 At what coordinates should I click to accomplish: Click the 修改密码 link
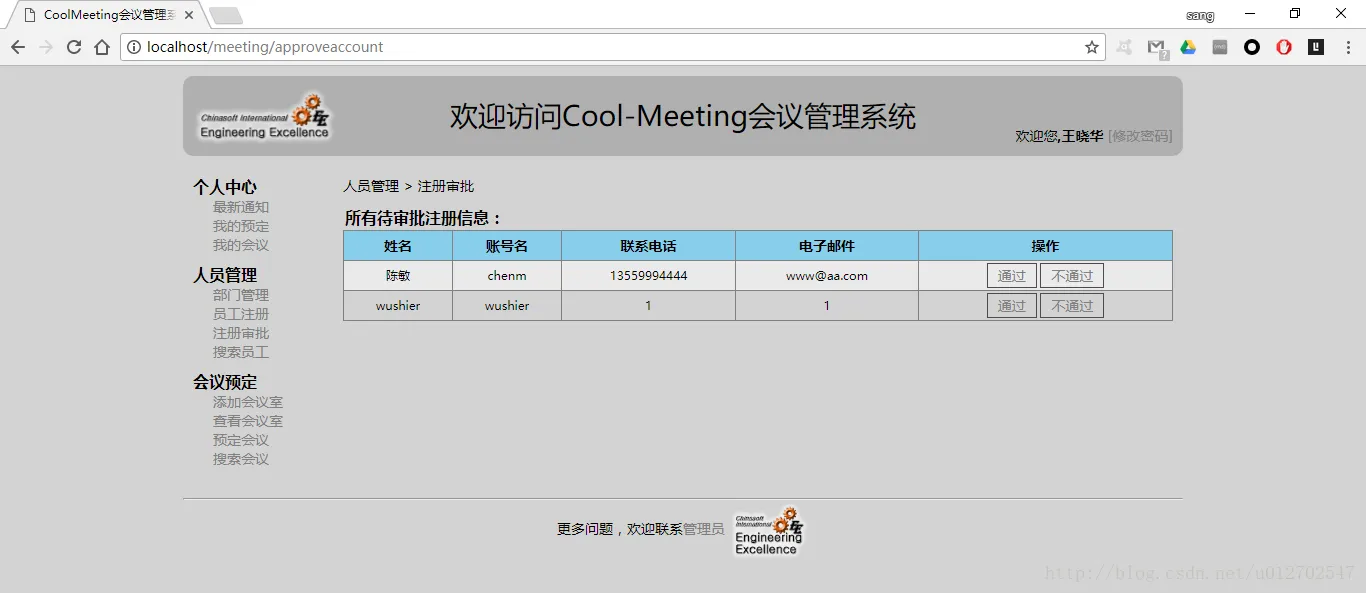point(1140,136)
